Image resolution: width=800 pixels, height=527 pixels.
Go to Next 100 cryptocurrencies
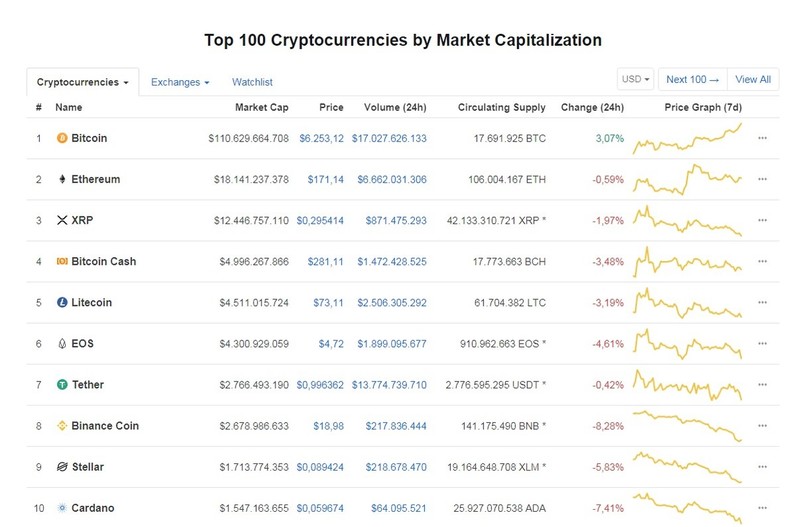tap(693, 80)
